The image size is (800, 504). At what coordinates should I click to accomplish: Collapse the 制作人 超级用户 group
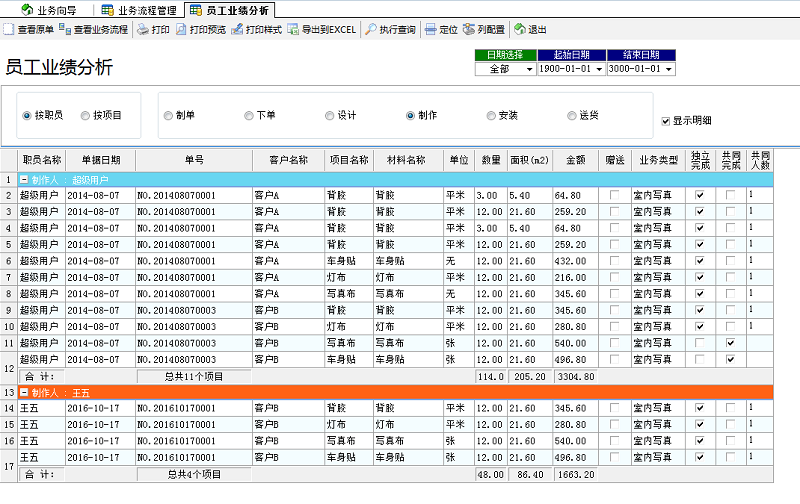(24, 180)
